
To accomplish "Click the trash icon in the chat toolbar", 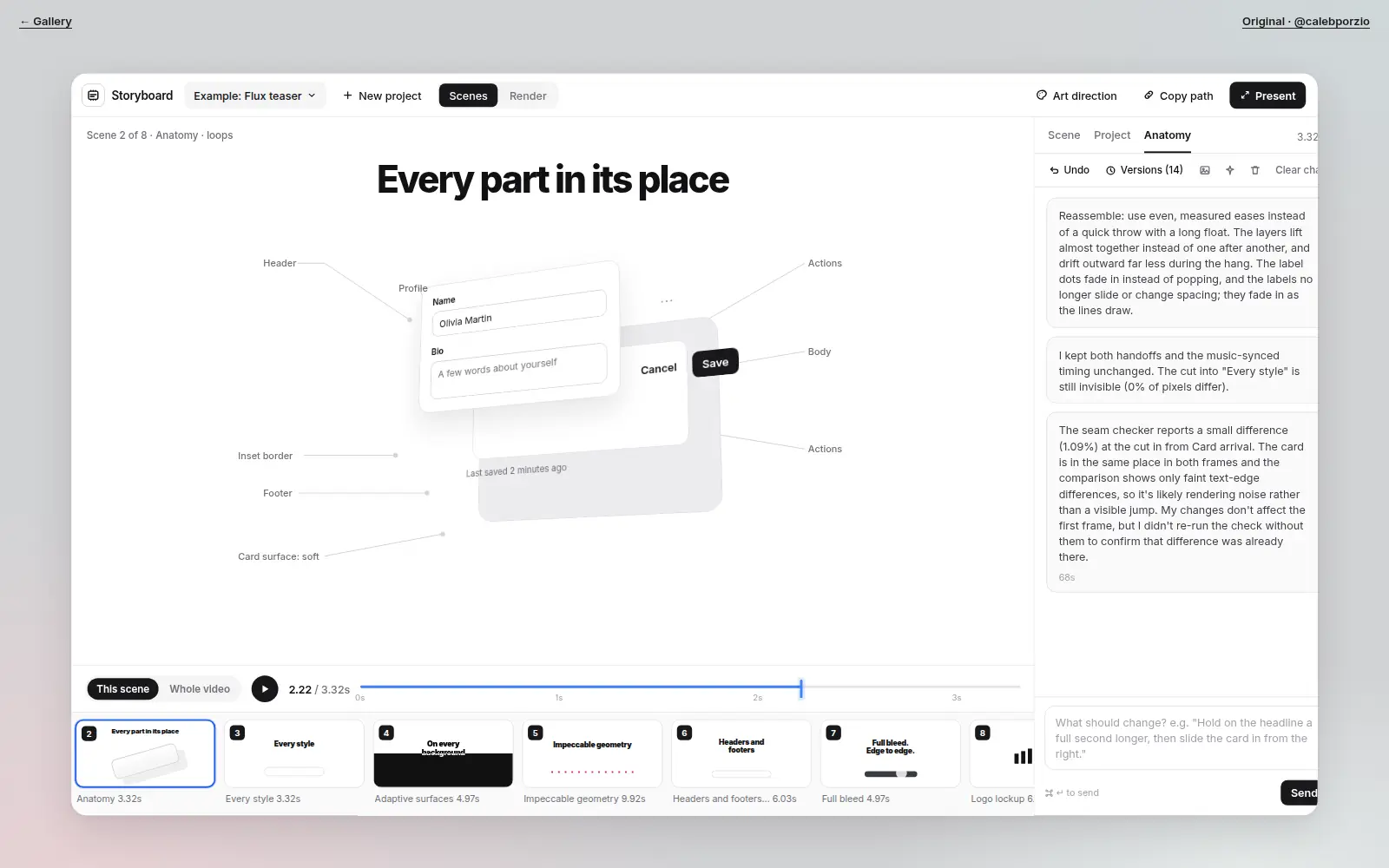I will pos(1254,170).
